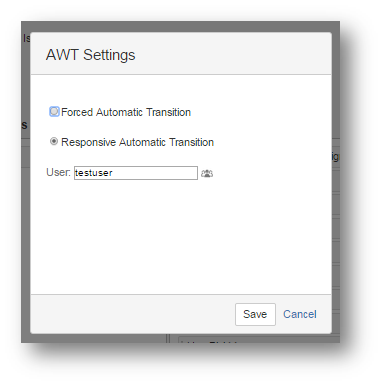Place cursor after 'testuser' in User field

pos(114,173)
